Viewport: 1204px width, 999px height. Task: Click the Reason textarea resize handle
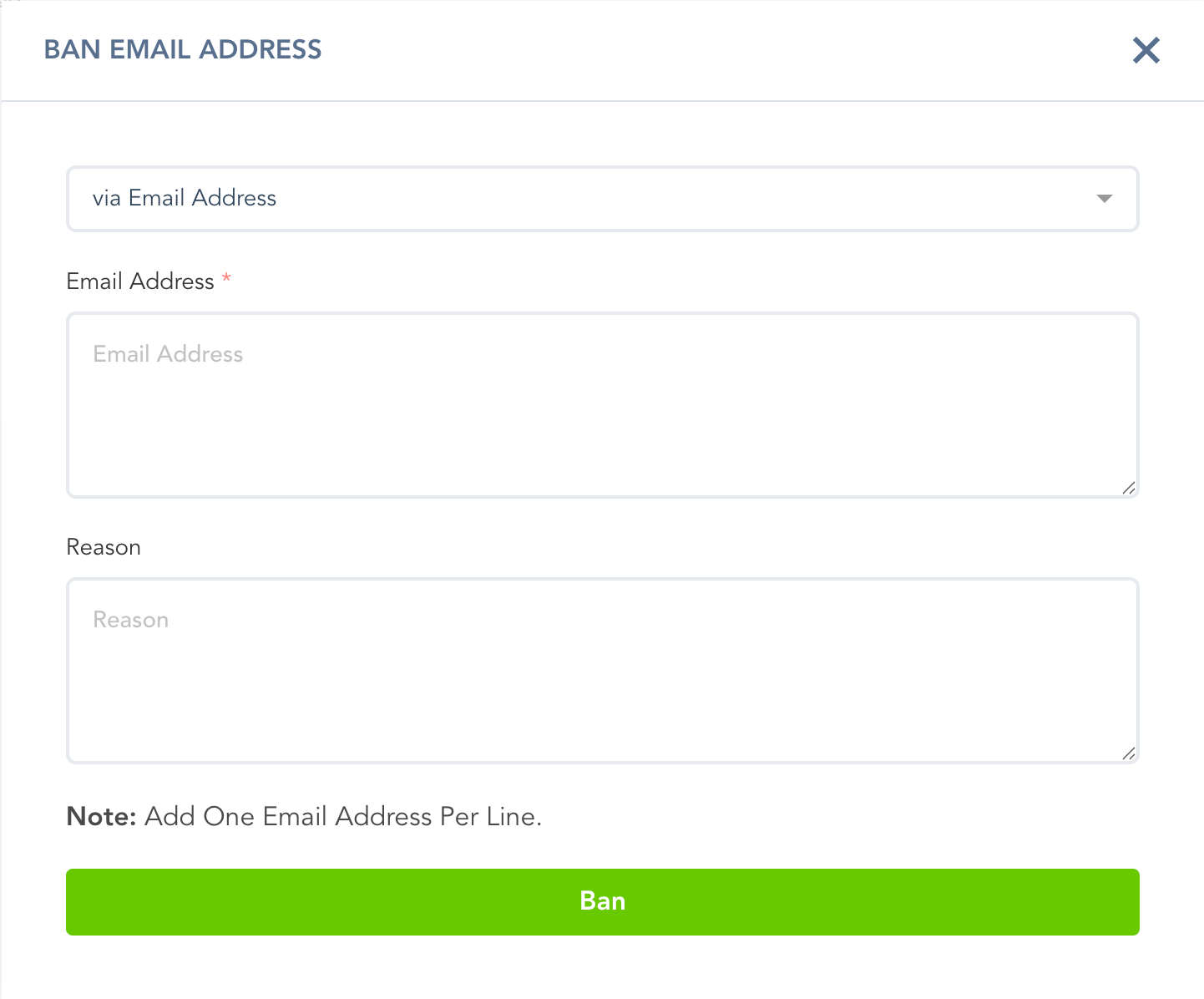pos(1129,753)
